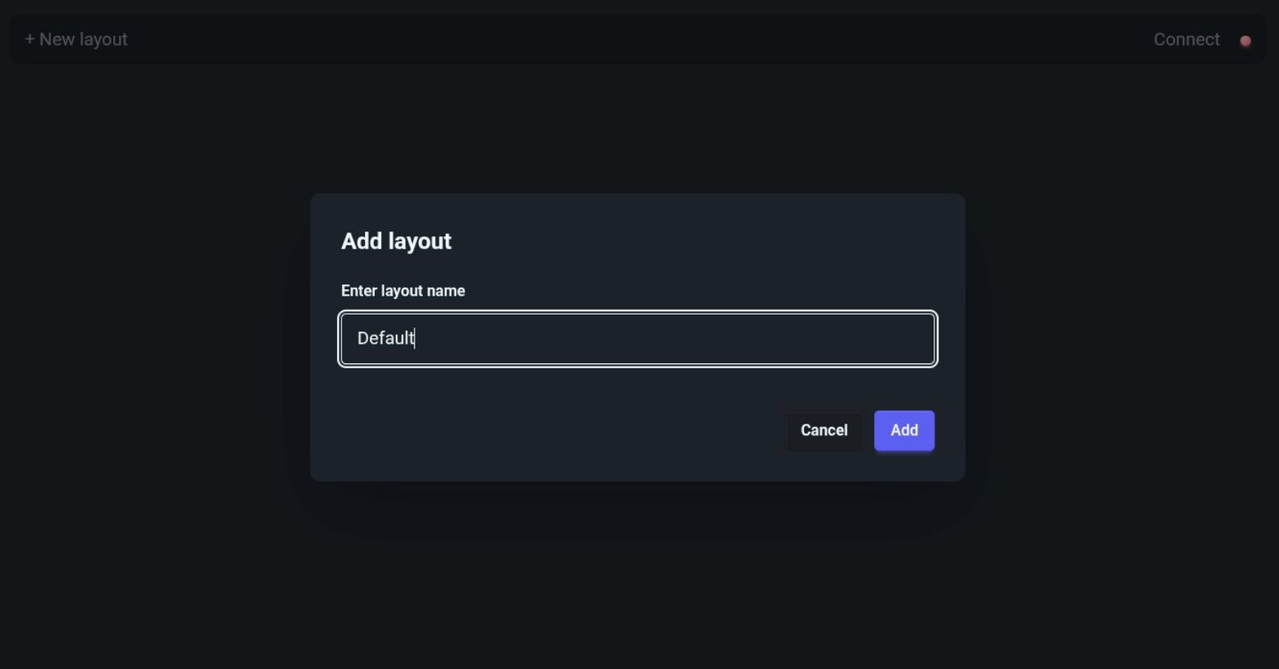Focus the textbox containing Default
The width and height of the screenshot is (1279, 669).
point(638,339)
